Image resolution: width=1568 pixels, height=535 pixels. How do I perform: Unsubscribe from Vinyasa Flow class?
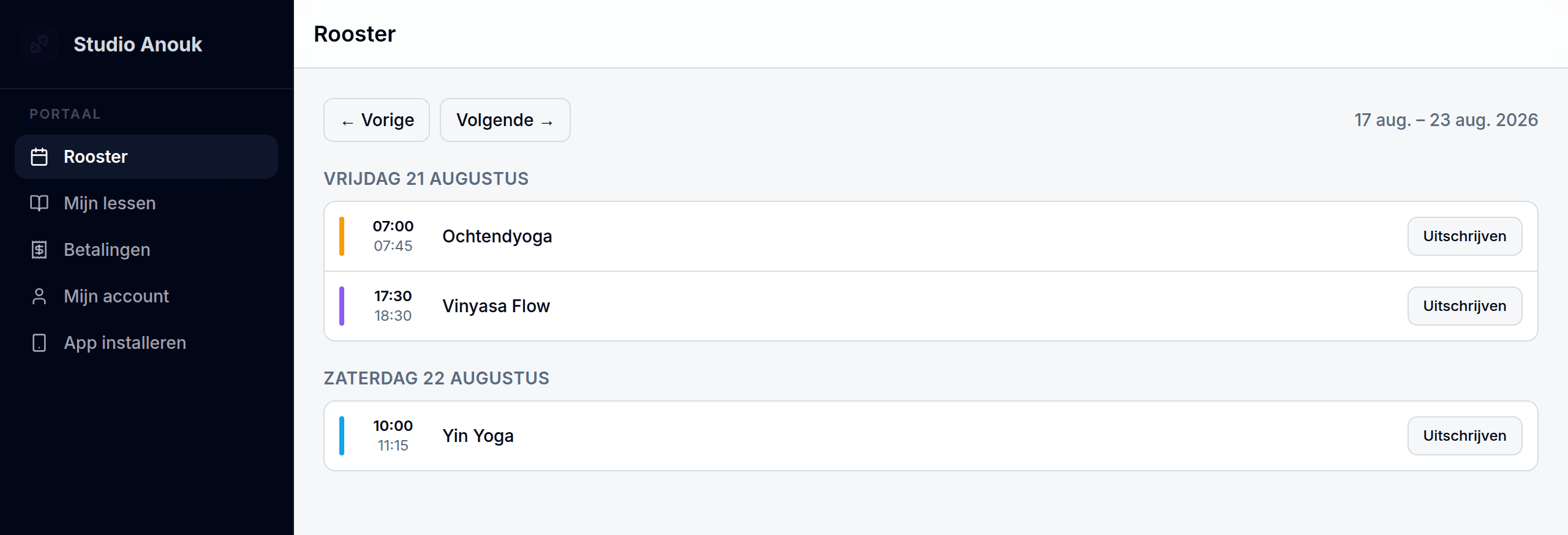1464,306
